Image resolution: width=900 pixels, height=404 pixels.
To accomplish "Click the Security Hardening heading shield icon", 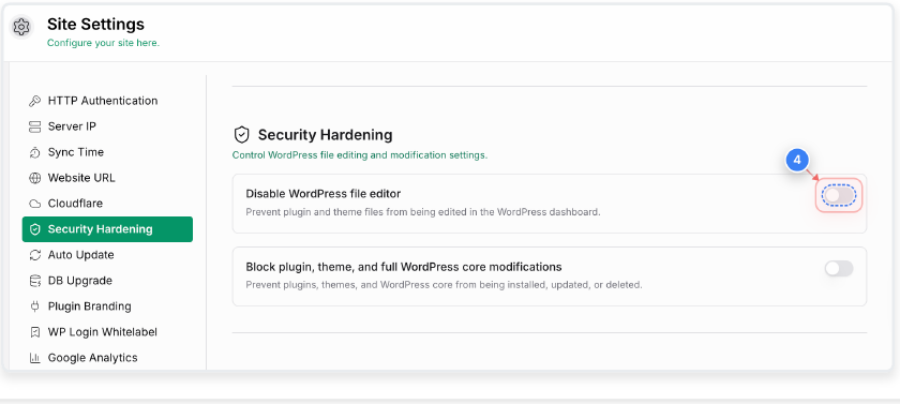I will (242, 135).
